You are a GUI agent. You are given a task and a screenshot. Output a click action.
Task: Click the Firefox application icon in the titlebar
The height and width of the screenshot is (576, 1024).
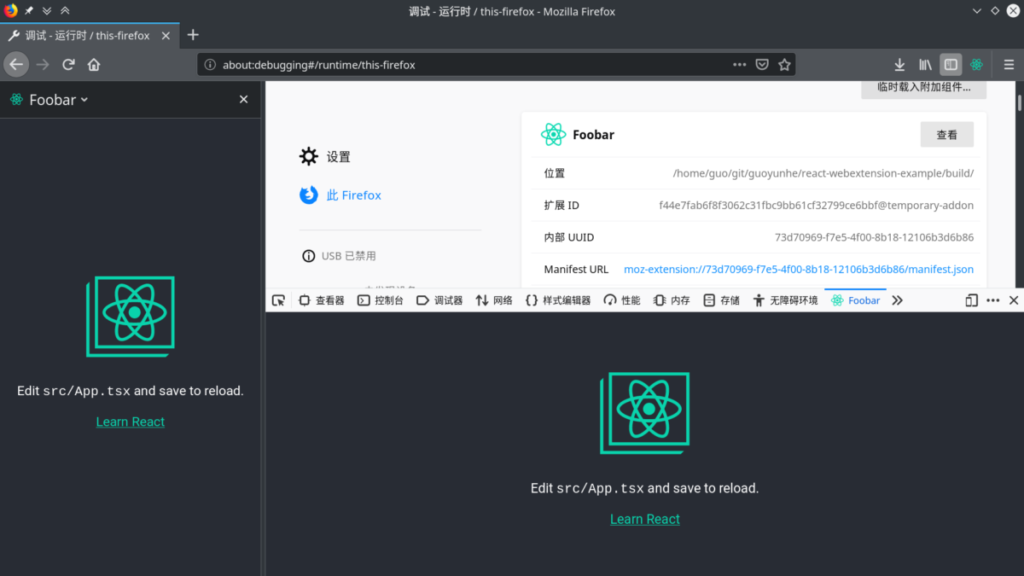point(10,10)
